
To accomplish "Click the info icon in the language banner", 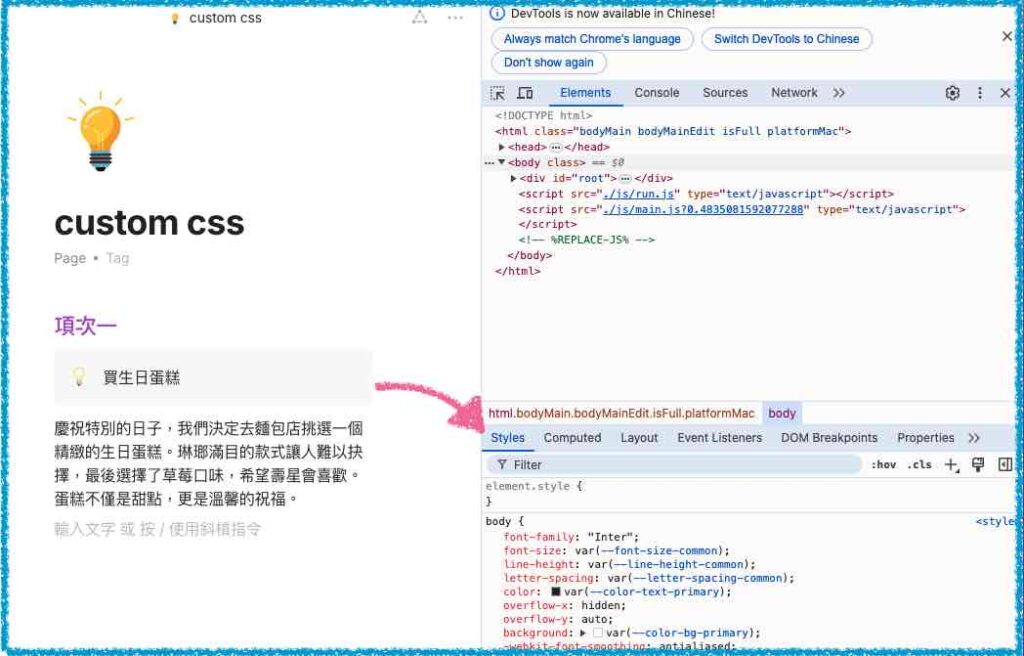I will (497, 13).
